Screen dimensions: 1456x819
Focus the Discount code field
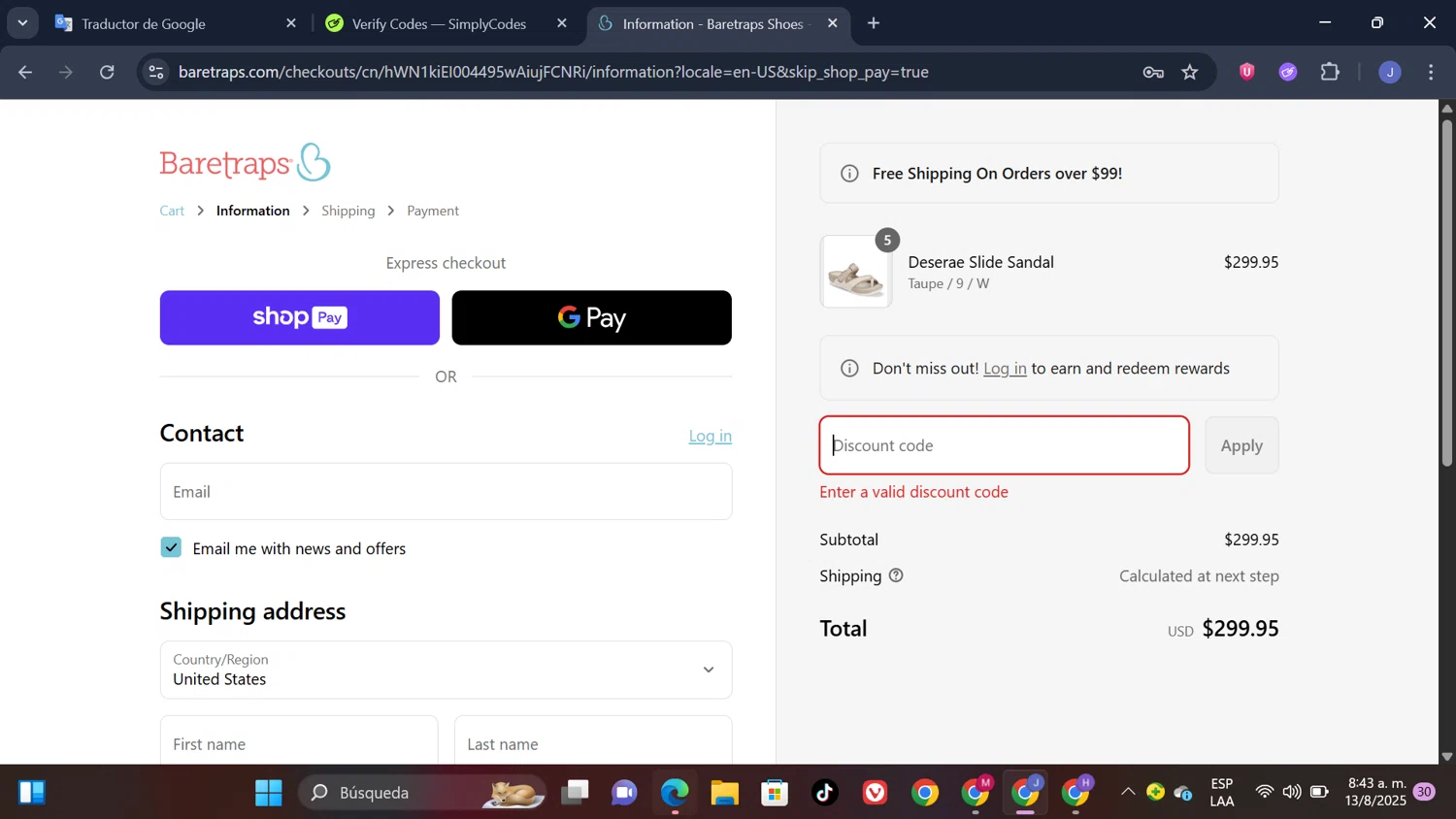click(x=1004, y=445)
